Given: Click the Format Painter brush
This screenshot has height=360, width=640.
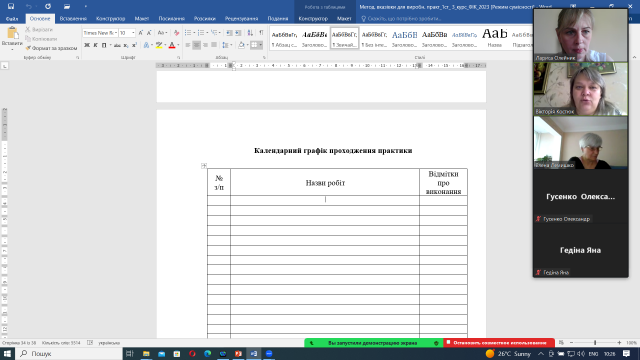Looking at the screenshot, I should (51, 48).
